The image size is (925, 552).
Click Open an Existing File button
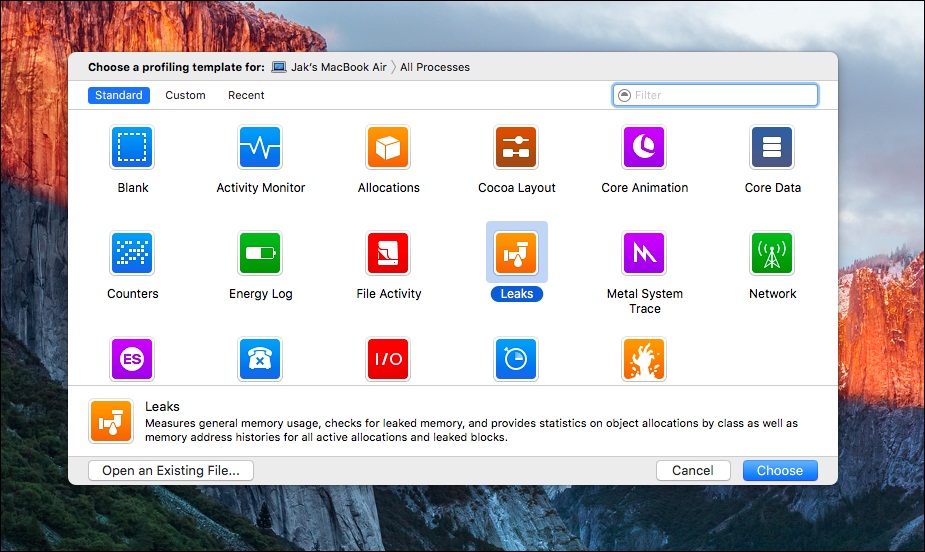(x=171, y=471)
